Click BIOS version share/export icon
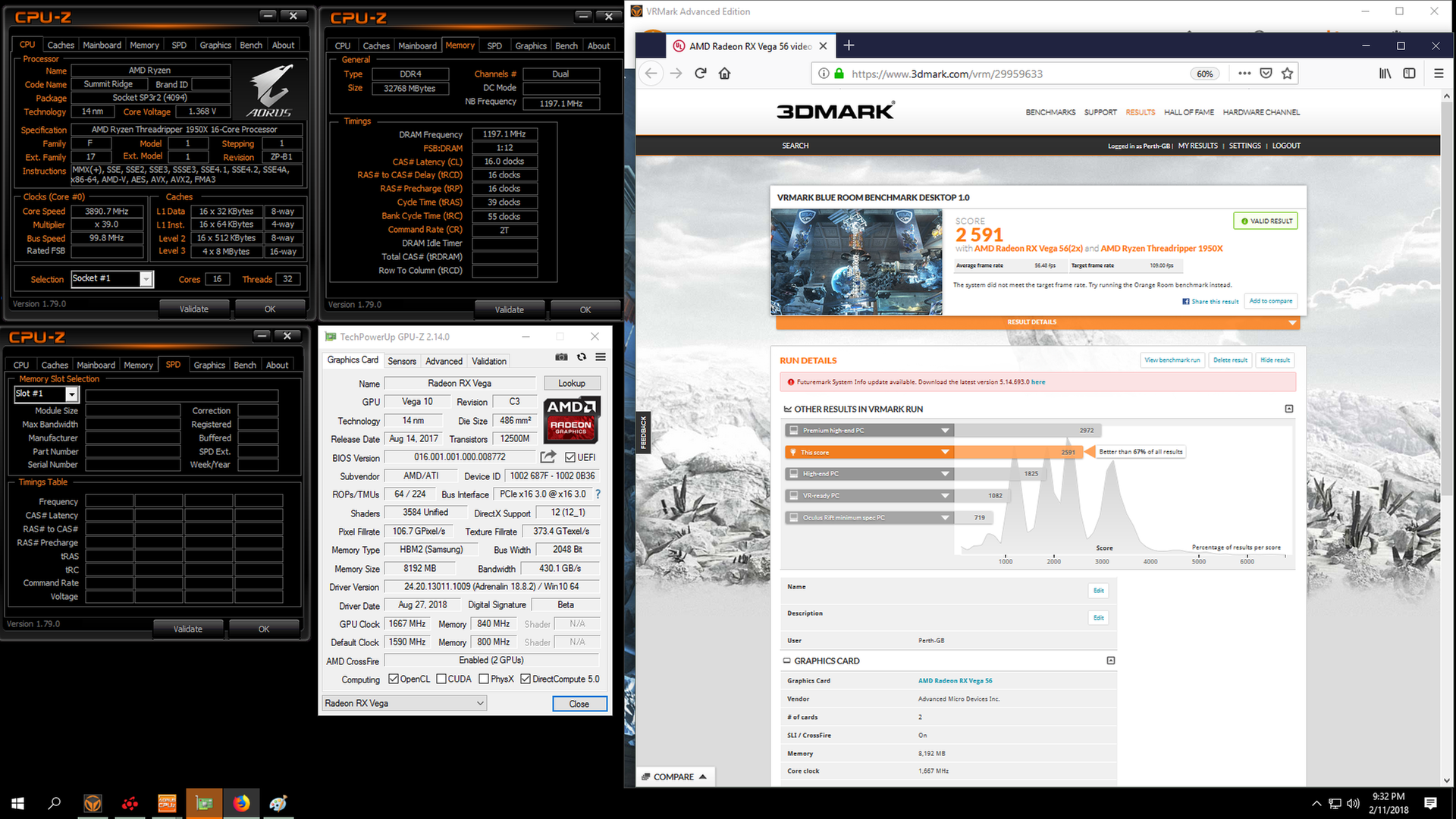 click(x=548, y=457)
